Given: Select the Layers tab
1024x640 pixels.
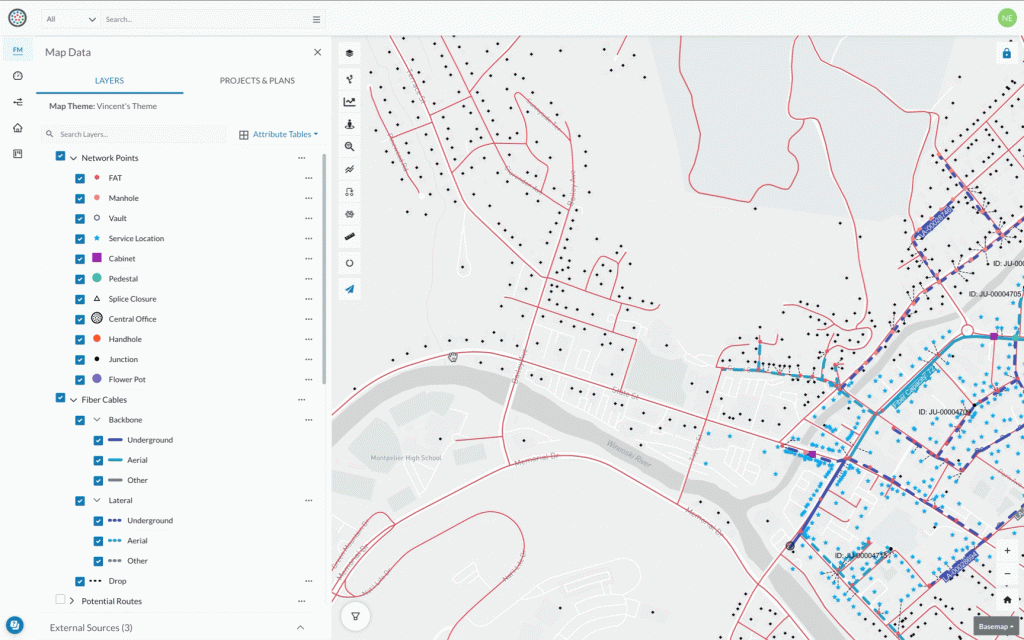Looking at the screenshot, I should (x=110, y=81).
